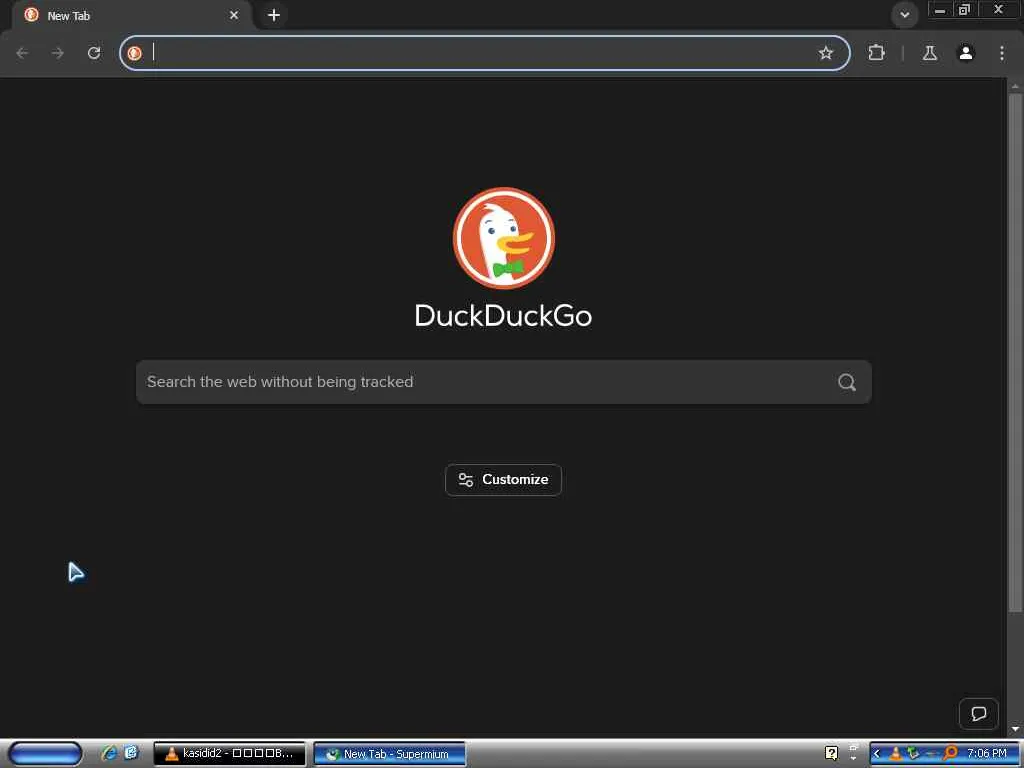Click the DuckDuckGo duck logo
This screenshot has height=768, width=1024.
tap(504, 238)
